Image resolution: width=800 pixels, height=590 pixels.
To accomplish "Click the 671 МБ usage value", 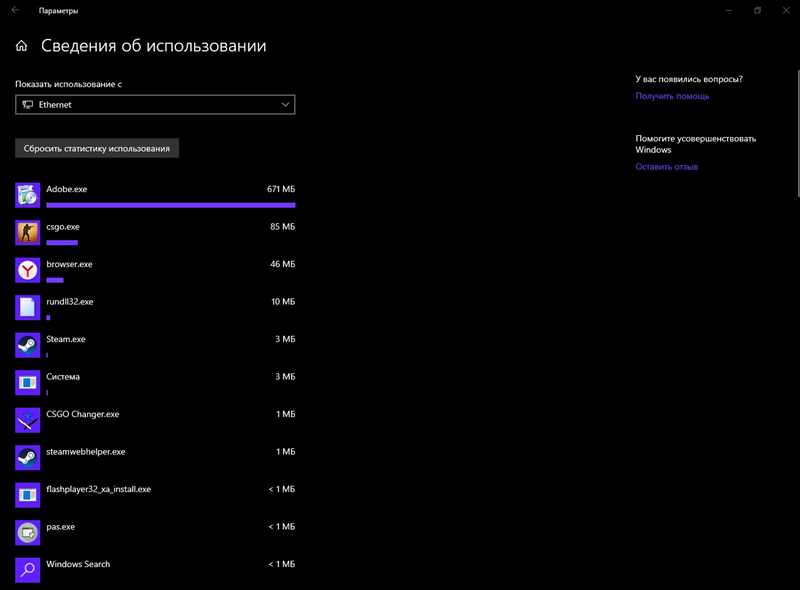I will [x=281, y=189].
